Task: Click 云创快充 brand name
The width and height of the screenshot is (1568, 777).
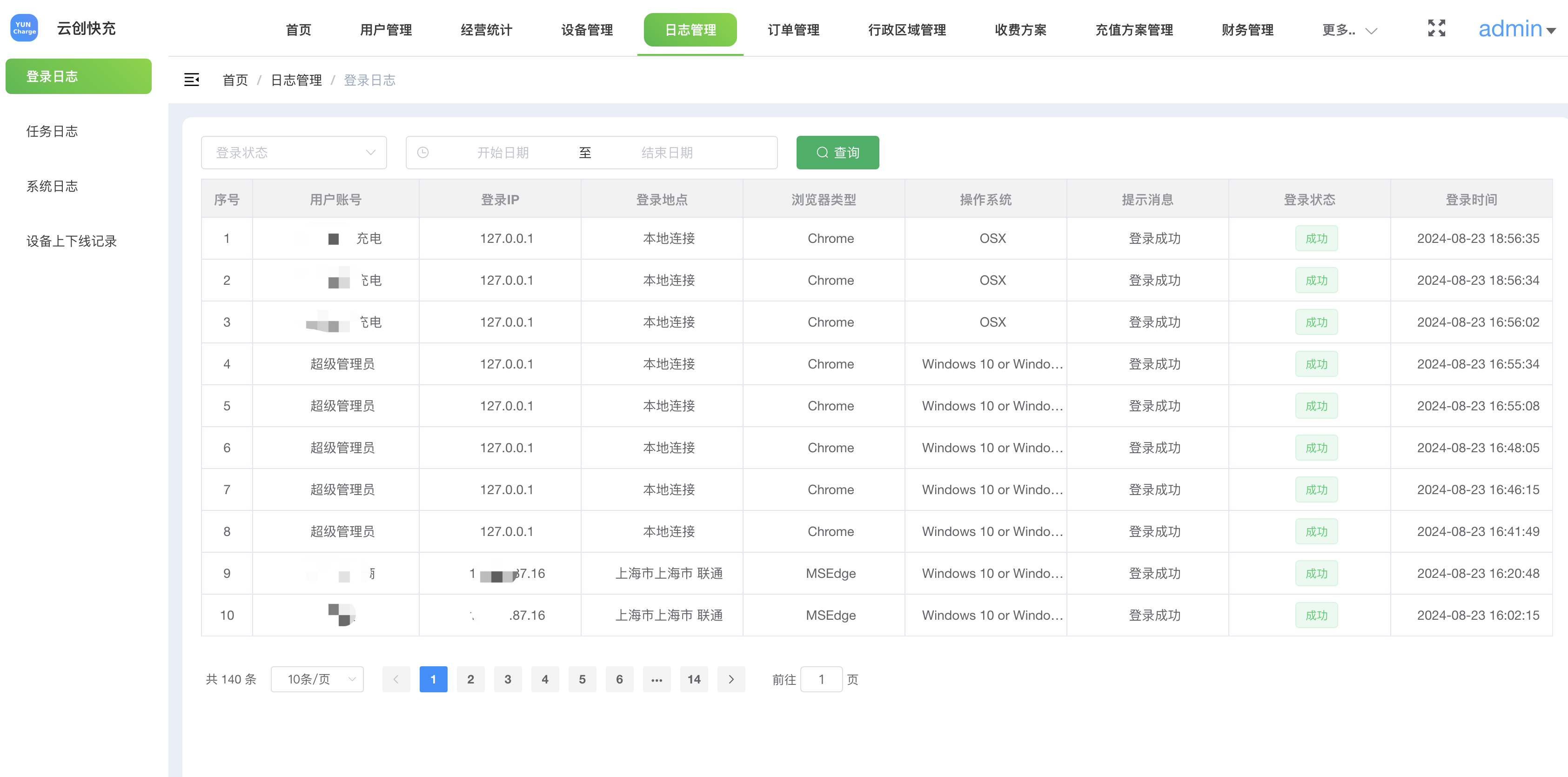Action: click(87, 28)
